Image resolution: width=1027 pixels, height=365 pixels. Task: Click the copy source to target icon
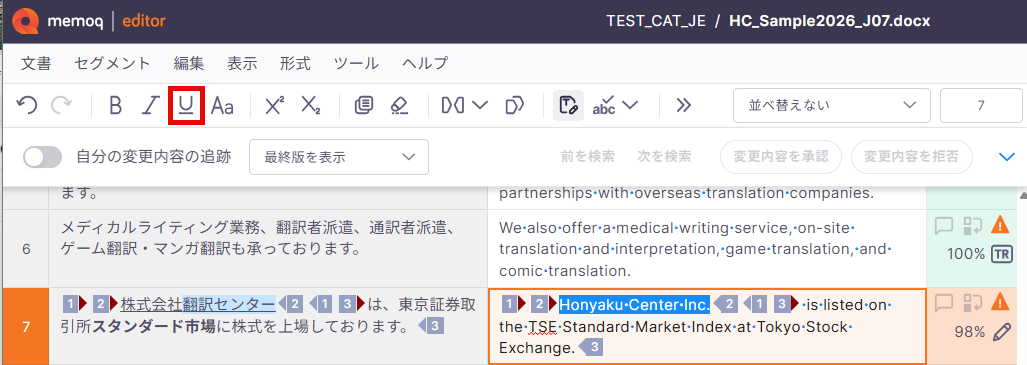click(x=364, y=105)
